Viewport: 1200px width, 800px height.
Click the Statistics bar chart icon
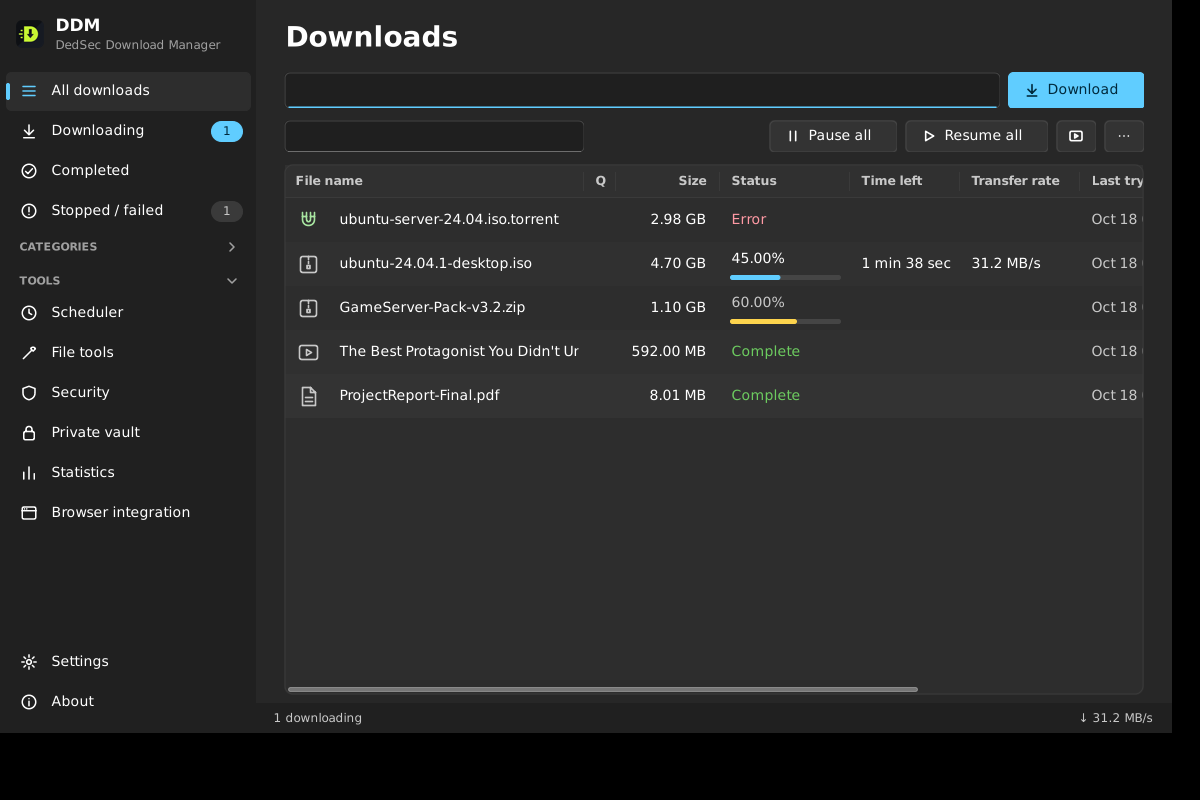[29, 473]
